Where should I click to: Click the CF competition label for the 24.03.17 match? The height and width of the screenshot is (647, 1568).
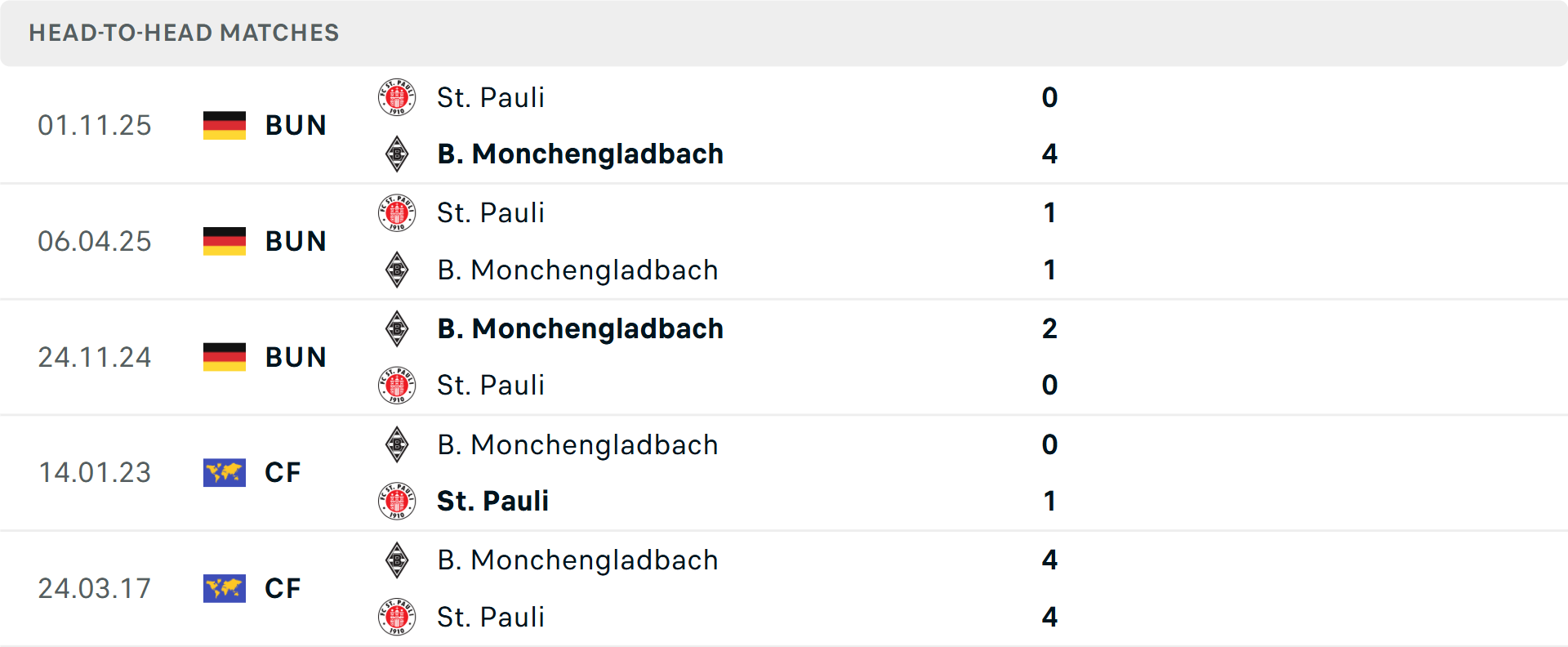(283, 588)
